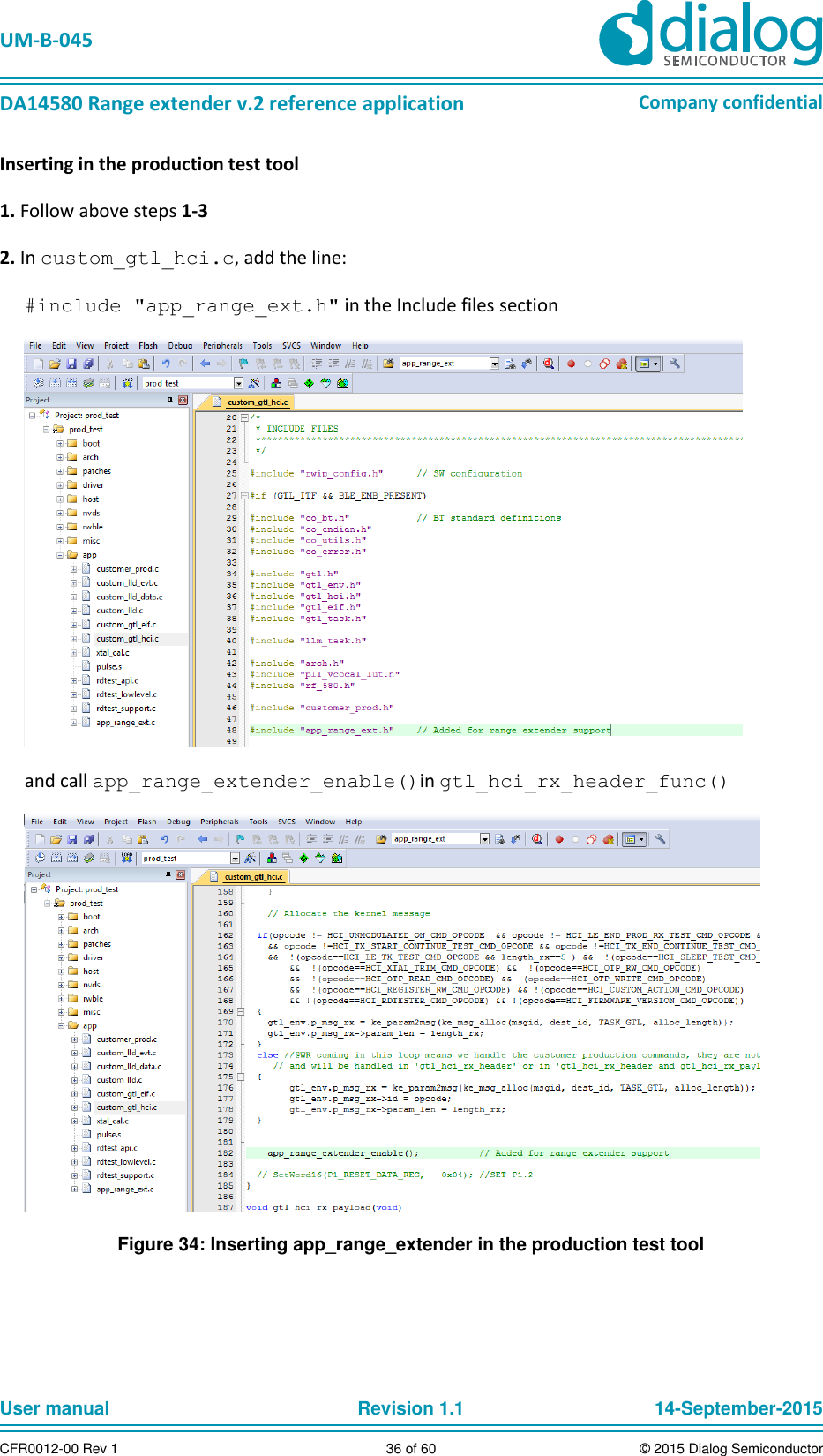823x1456 pixels.
Task: Click Target Options wand icon in lower screenshot
Action: (251, 858)
